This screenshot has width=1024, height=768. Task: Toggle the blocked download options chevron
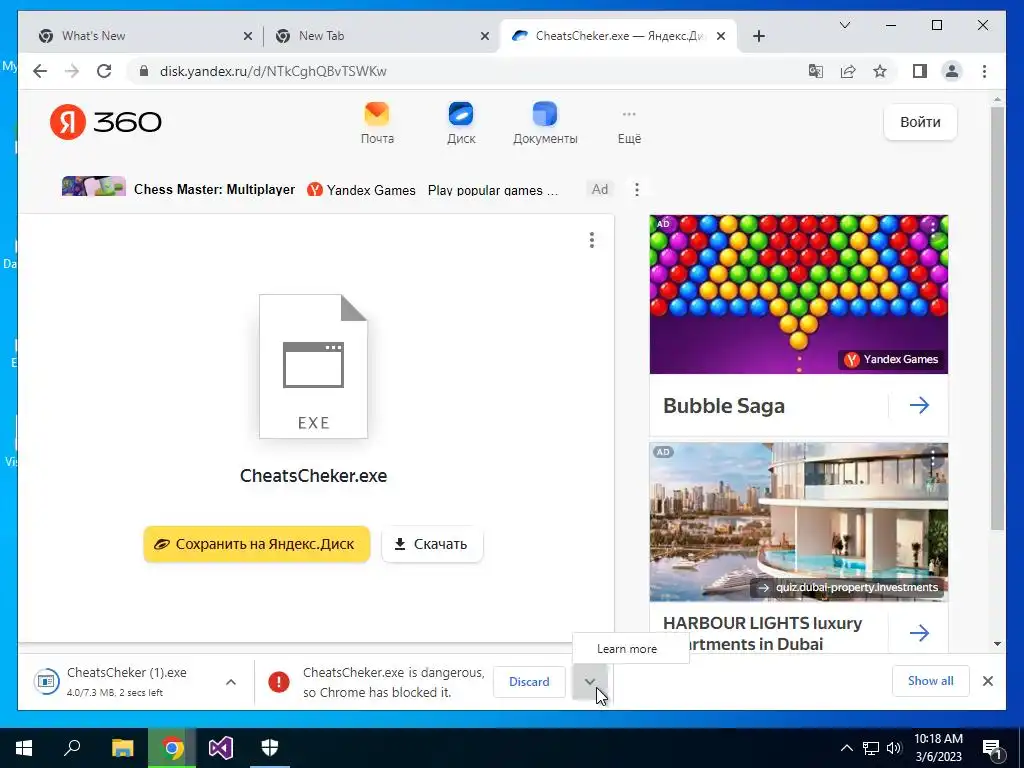click(x=590, y=682)
